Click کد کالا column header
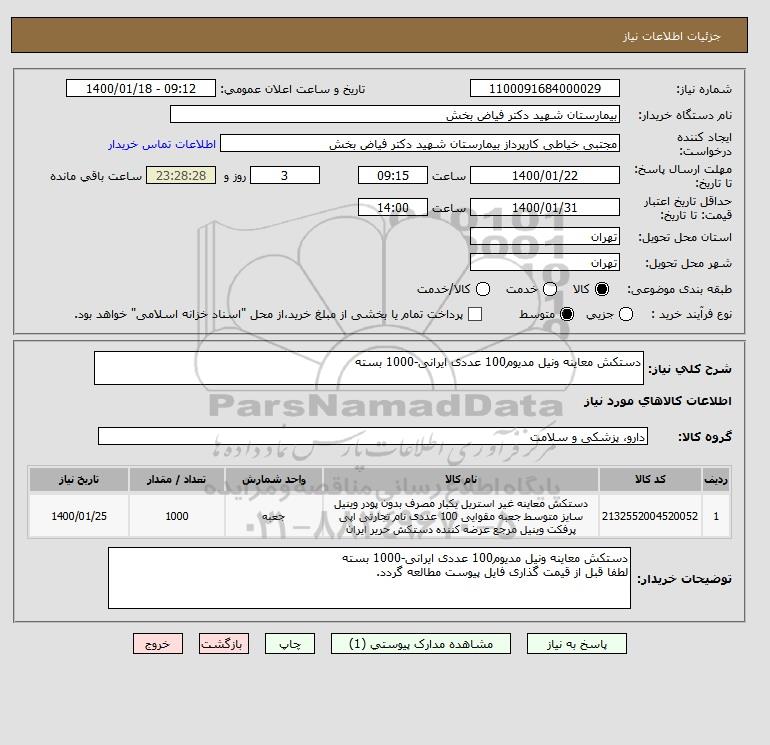Image resolution: width=770 pixels, height=745 pixels. pyautogui.click(x=650, y=479)
